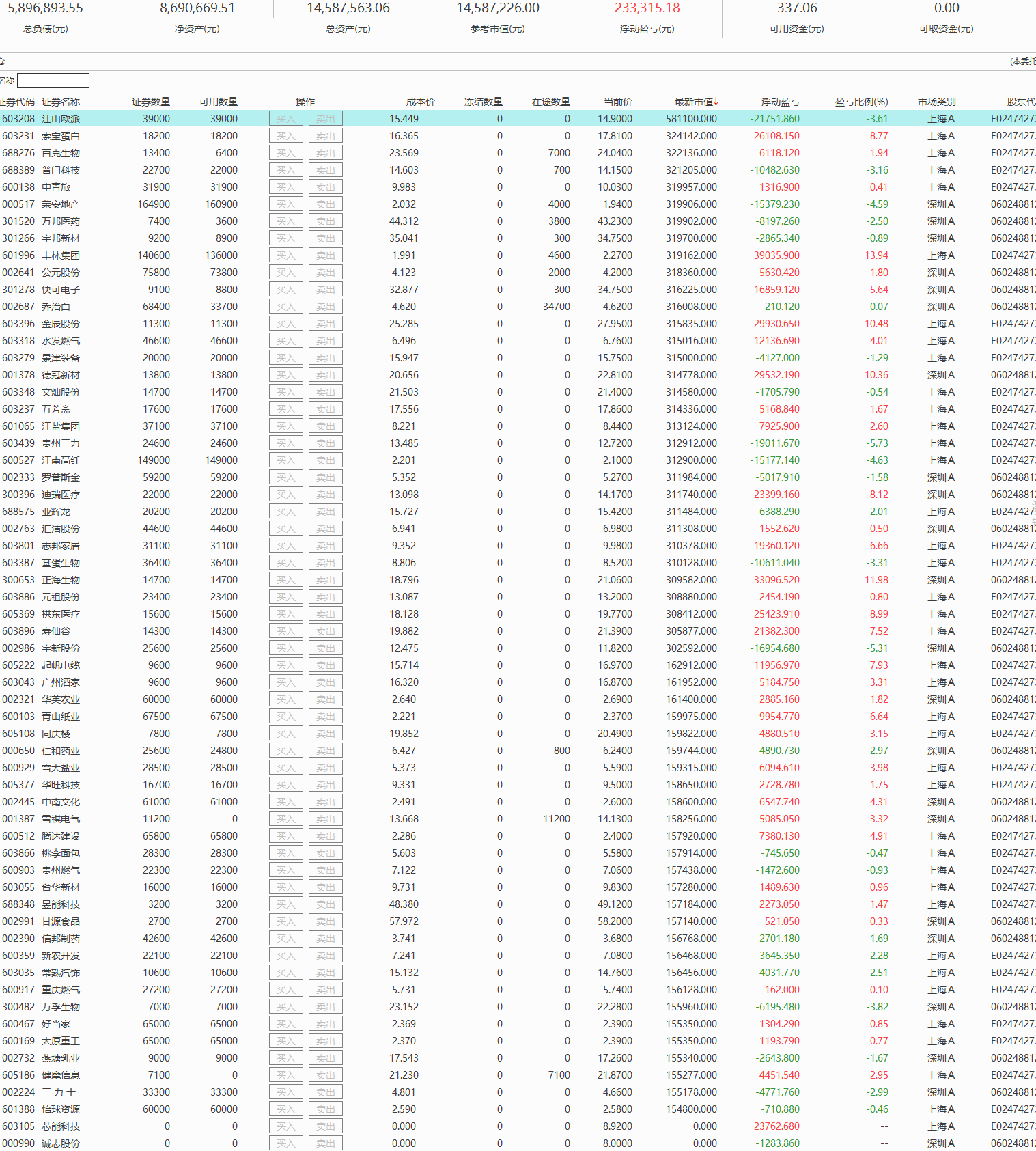Screen dimensions: 1036x1151
Task: Sell 德冠新材 via its 卖出 button
Action: coord(326,375)
